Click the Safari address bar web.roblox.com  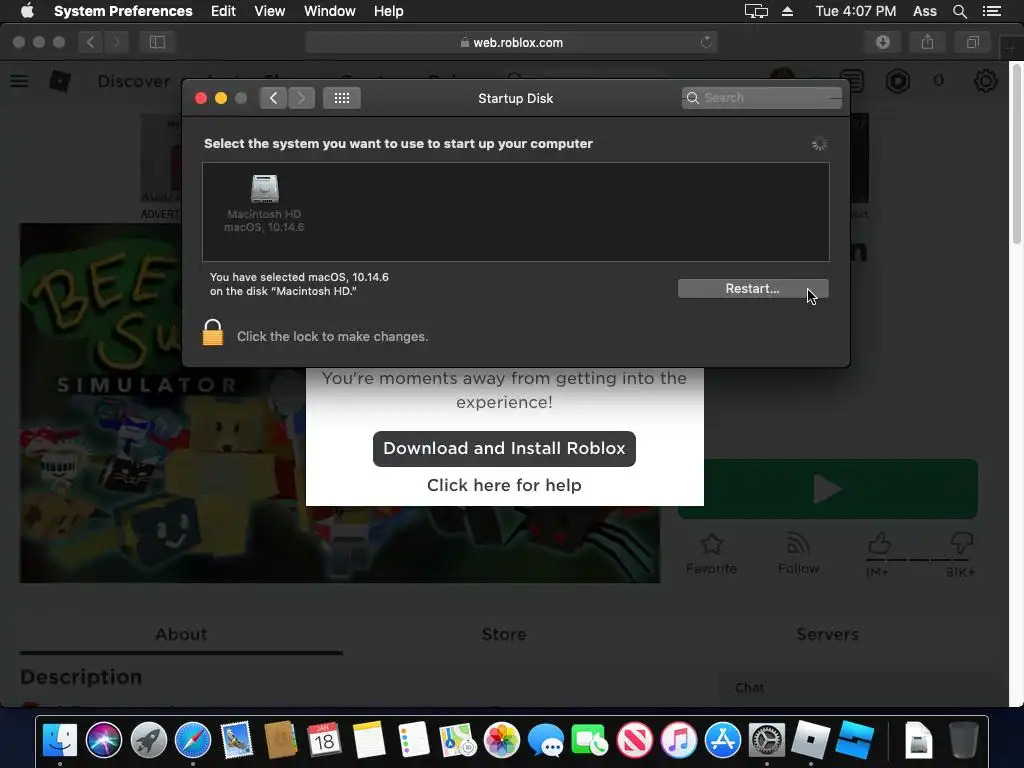[x=511, y=42]
